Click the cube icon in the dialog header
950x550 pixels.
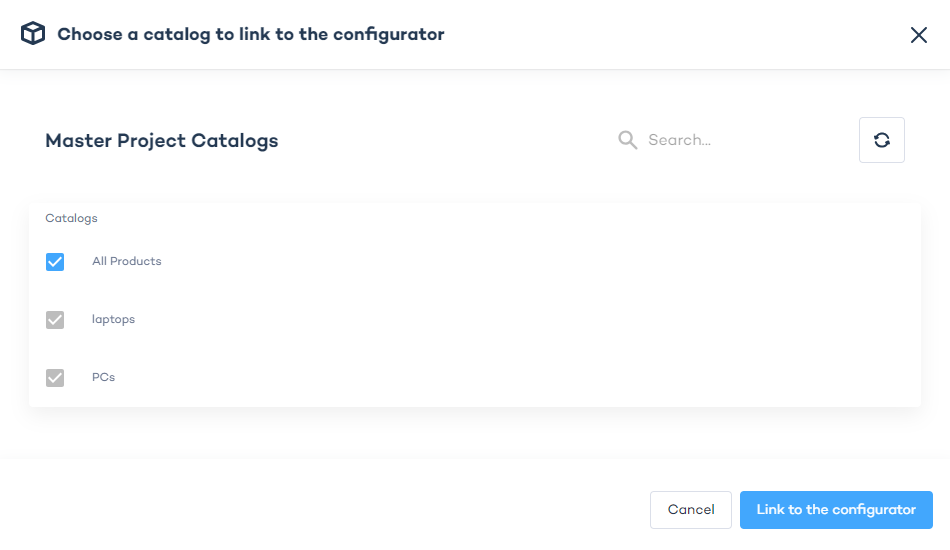tap(33, 34)
